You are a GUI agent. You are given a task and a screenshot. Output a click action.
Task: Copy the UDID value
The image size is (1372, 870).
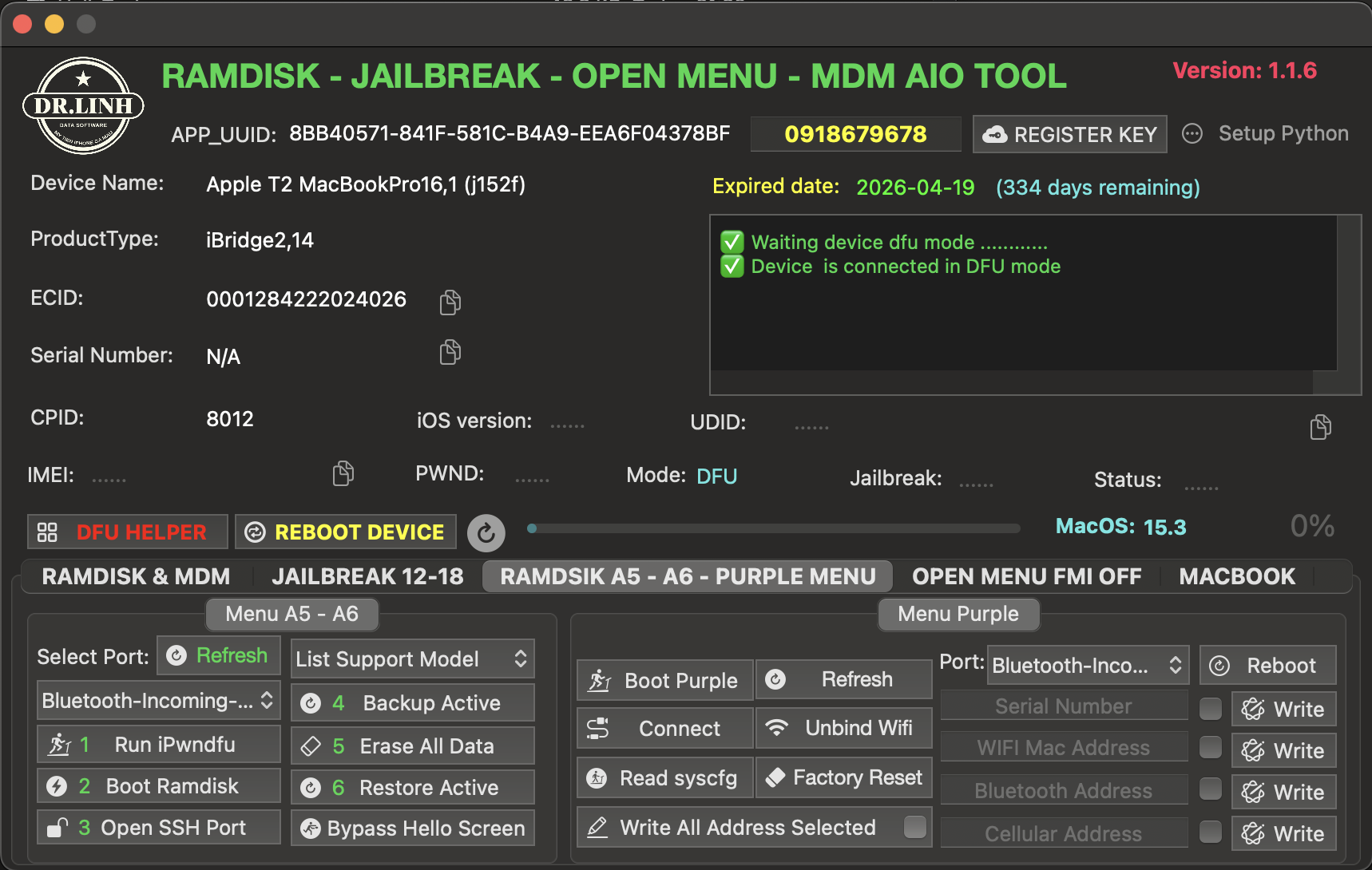click(x=1321, y=427)
